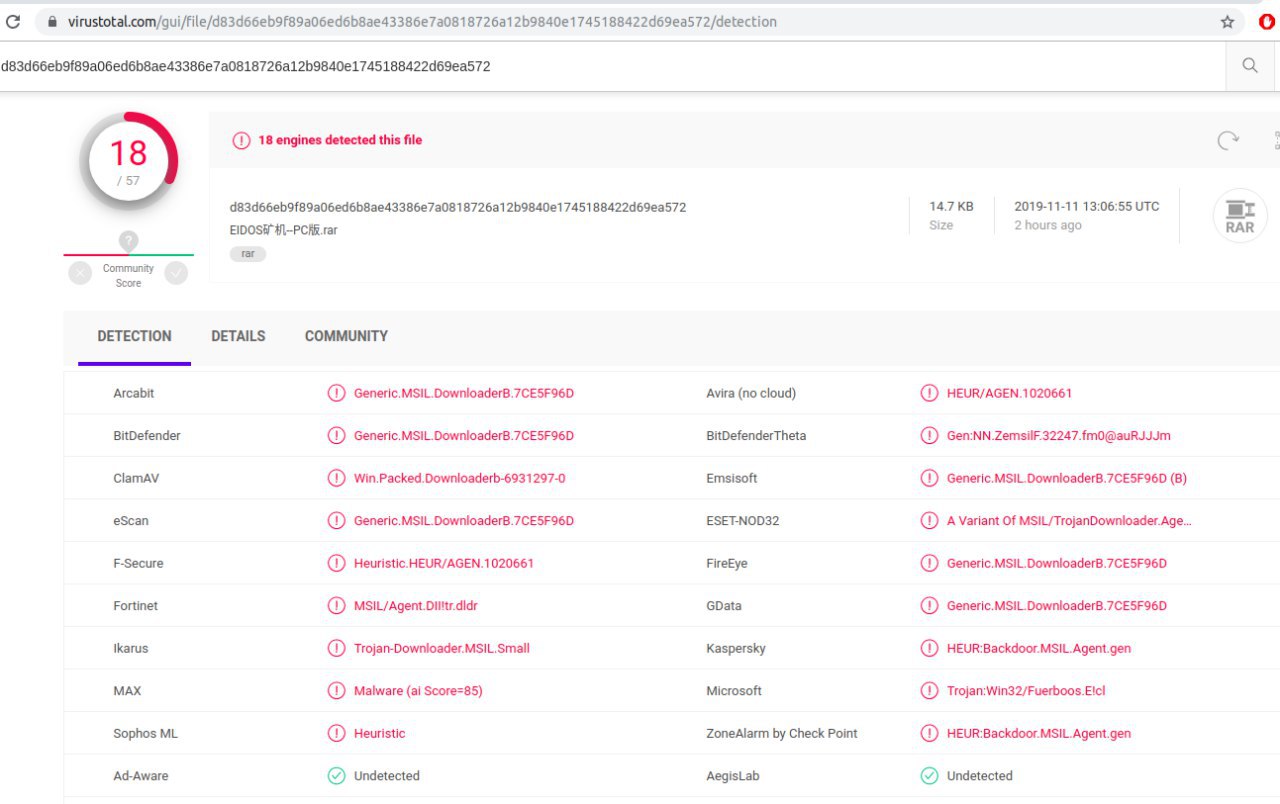The height and width of the screenshot is (804, 1280).
Task: Click the alert icon beside 18 engines detected
Action: tap(241, 140)
